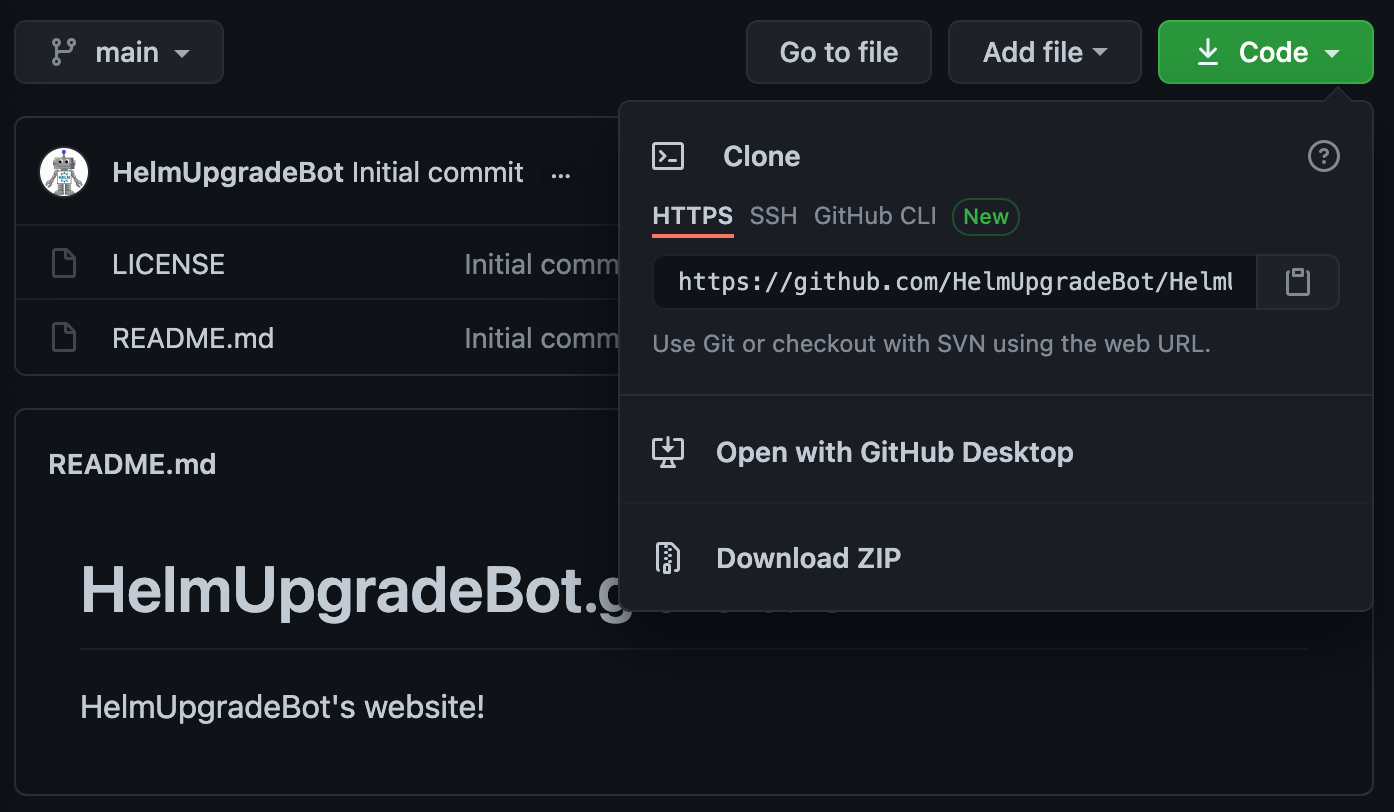Viewport: 1394px width, 812px height.
Task: Switch to the SSH clone tab
Action: (772, 216)
